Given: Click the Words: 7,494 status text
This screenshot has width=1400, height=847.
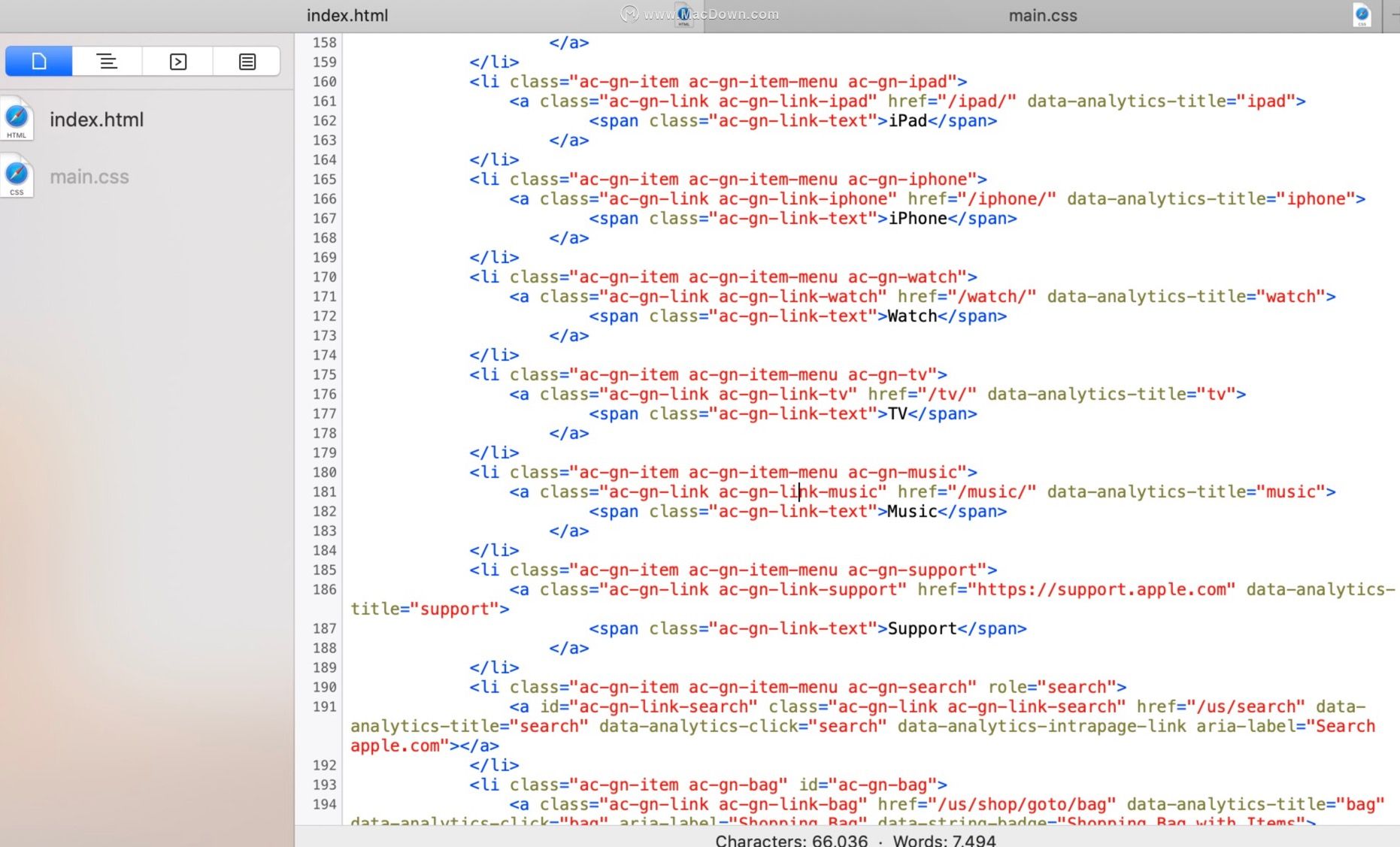Looking at the screenshot, I should coord(944,840).
